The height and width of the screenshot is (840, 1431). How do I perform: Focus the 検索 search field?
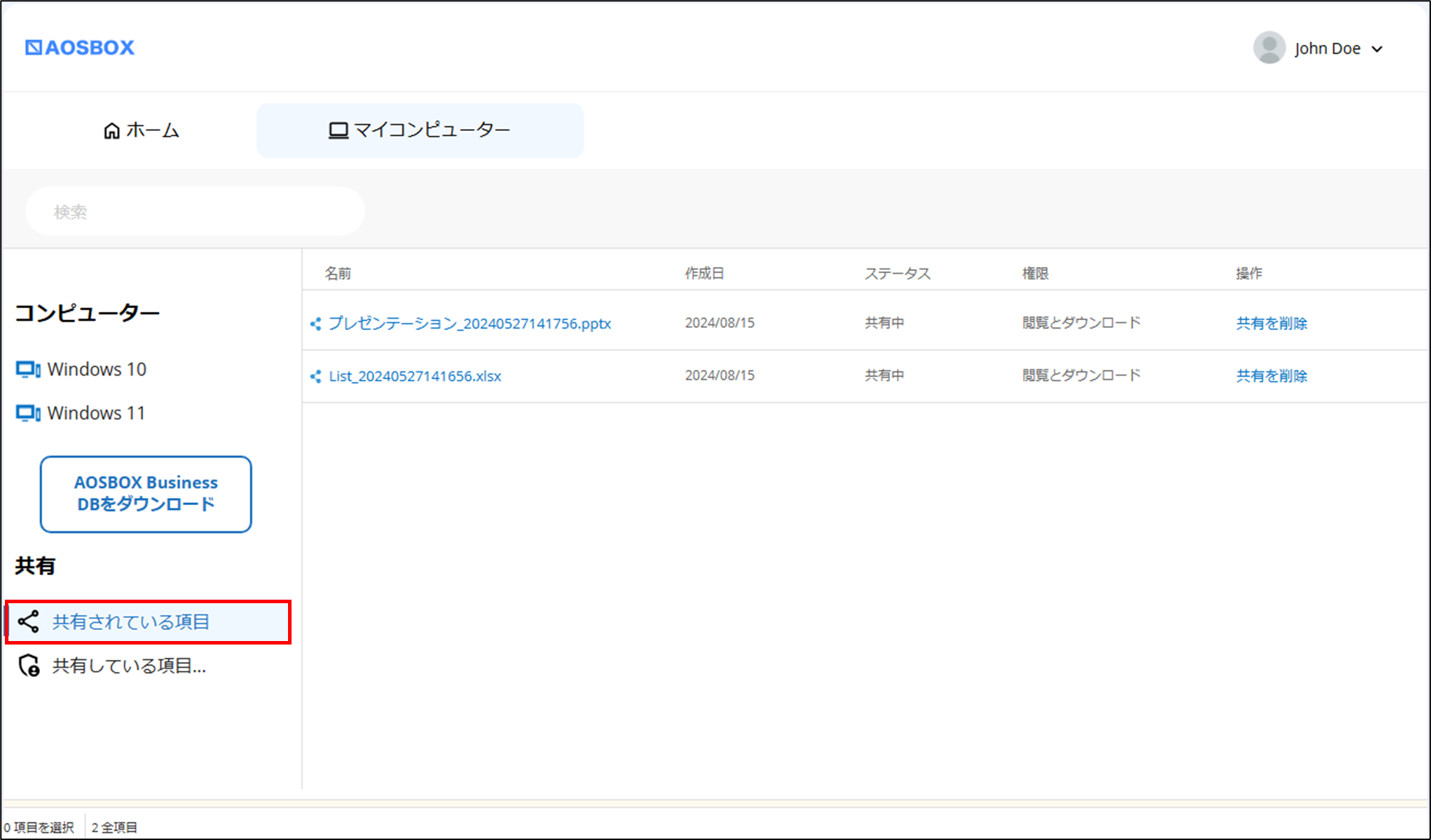196,211
